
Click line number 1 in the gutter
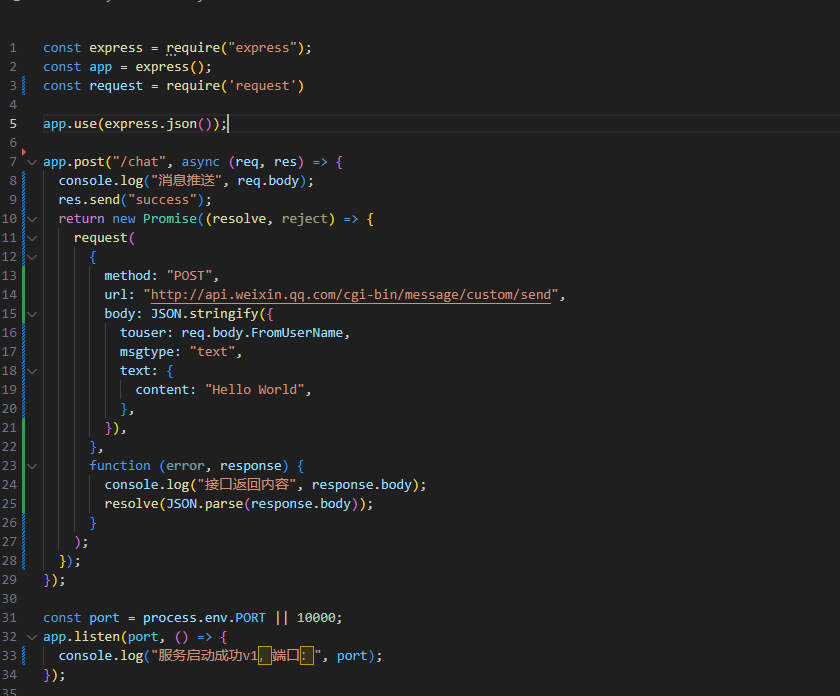pos(13,48)
